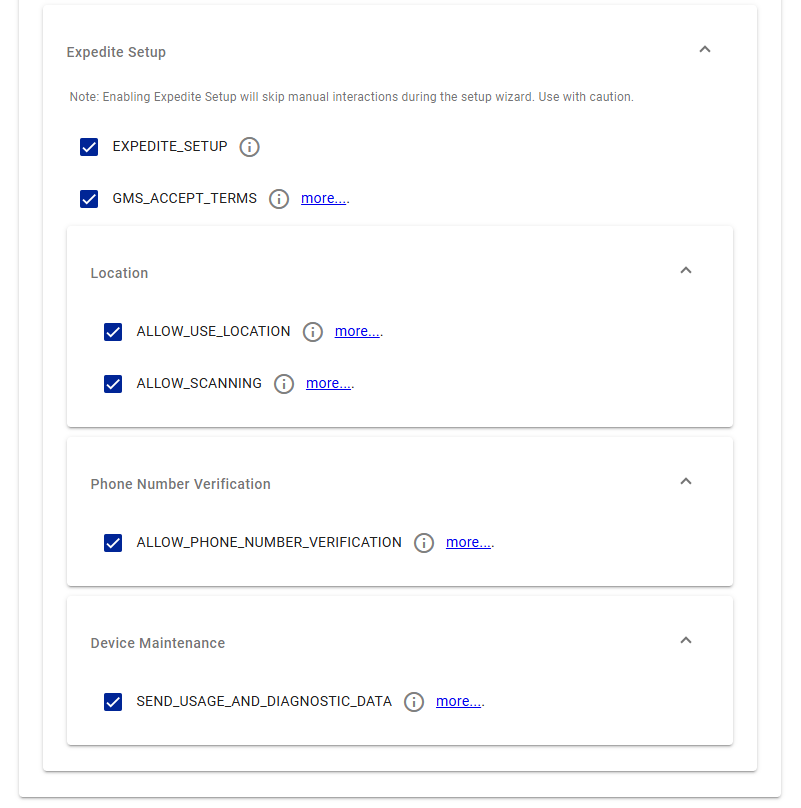Follow the more link for ALLOW_USE_LOCATION
This screenshot has width=801, height=808.
[357, 331]
